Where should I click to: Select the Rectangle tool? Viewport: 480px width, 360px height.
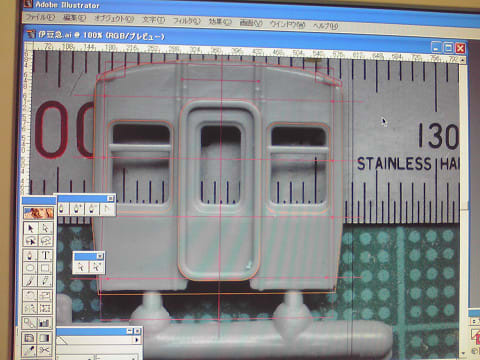(45, 268)
